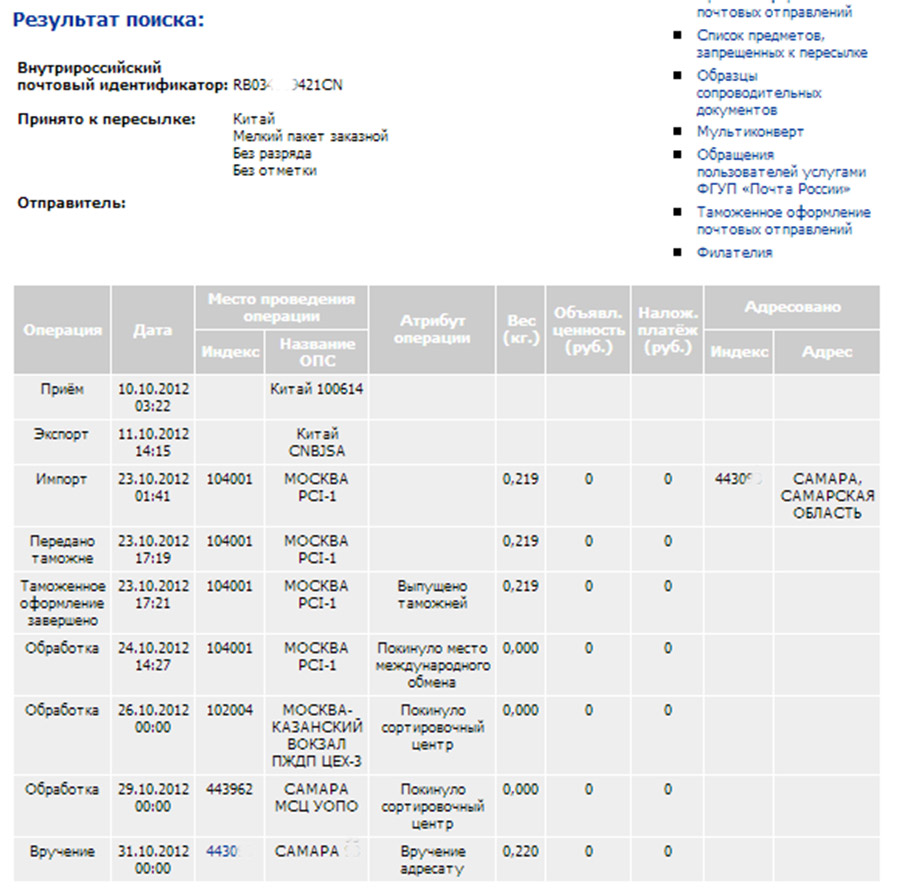Open Обращения пользователей услугами ФГУП link
The width and height of the screenshot is (900, 889).
pos(781,172)
